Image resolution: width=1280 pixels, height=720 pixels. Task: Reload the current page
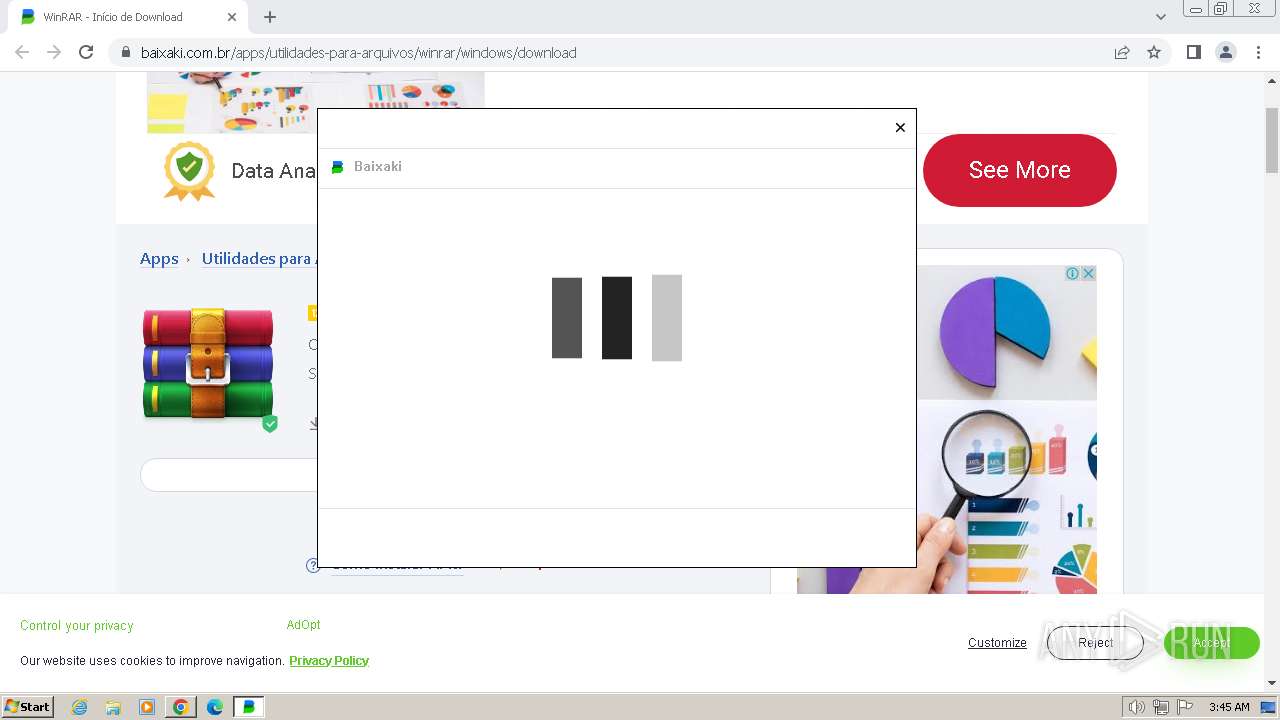pos(86,52)
